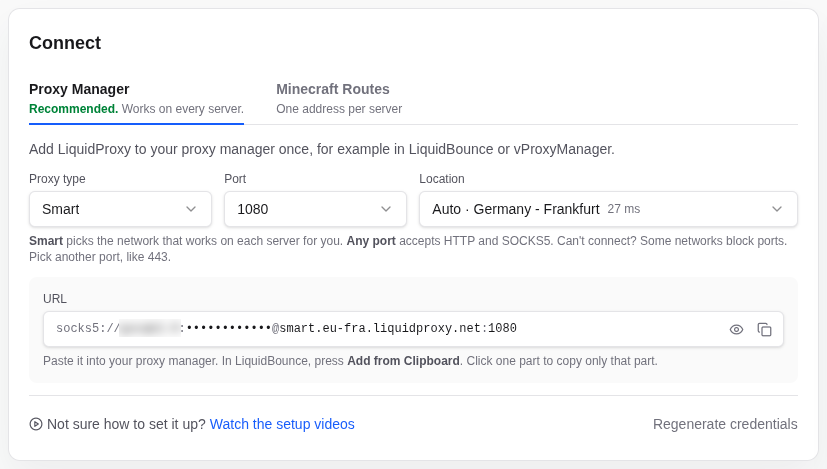Click the Port field label
The height and width of the screenshot is (469, 827).
(x=235, y=179)
